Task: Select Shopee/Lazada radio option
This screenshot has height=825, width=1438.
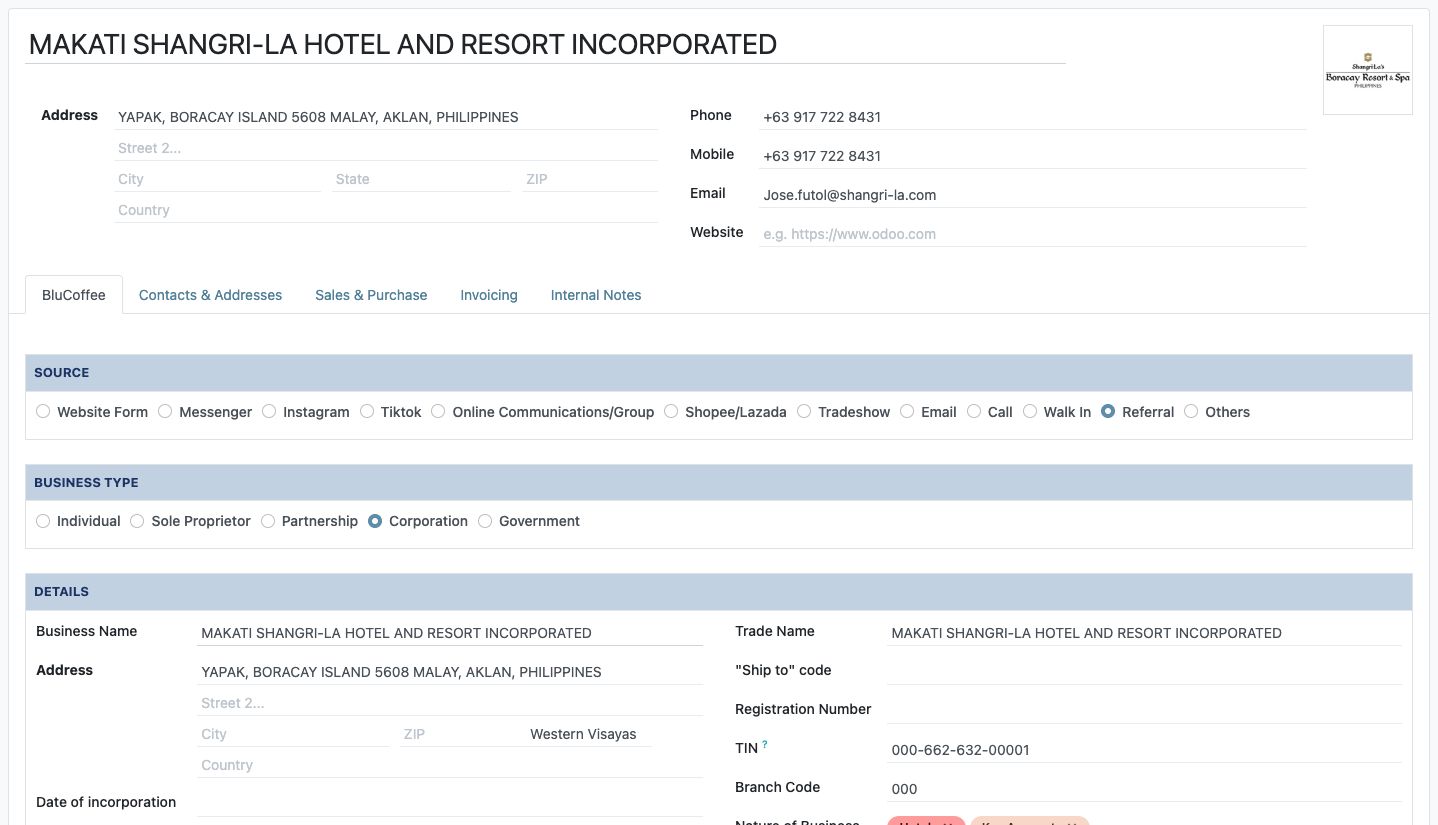Action: coord(671,411)
